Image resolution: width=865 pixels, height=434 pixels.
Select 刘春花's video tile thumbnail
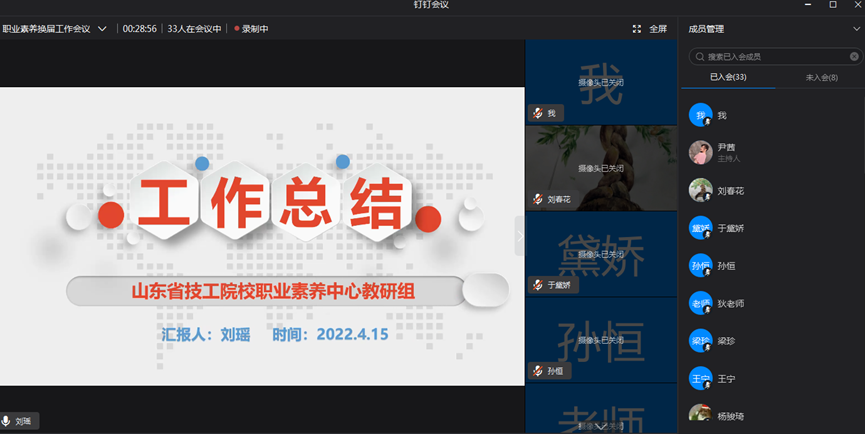(601, 168)
